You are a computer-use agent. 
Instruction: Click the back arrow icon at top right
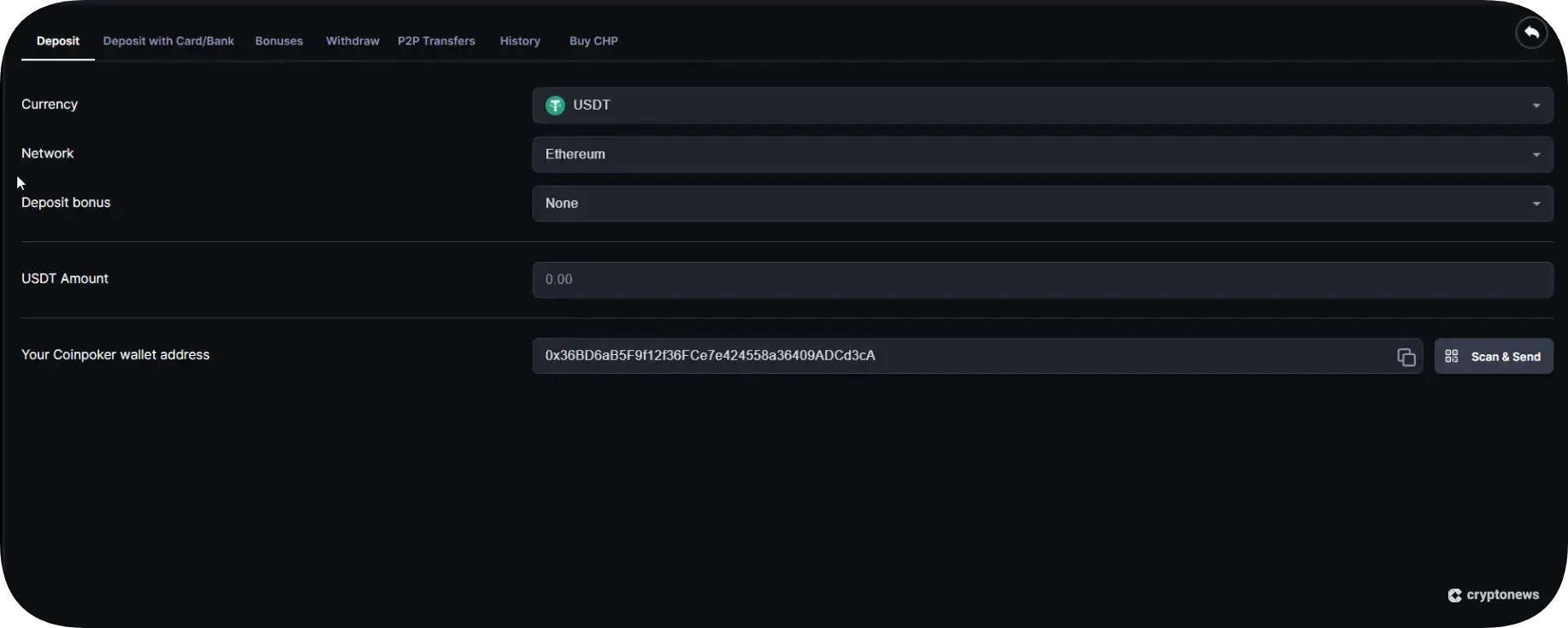(1531, 33)
